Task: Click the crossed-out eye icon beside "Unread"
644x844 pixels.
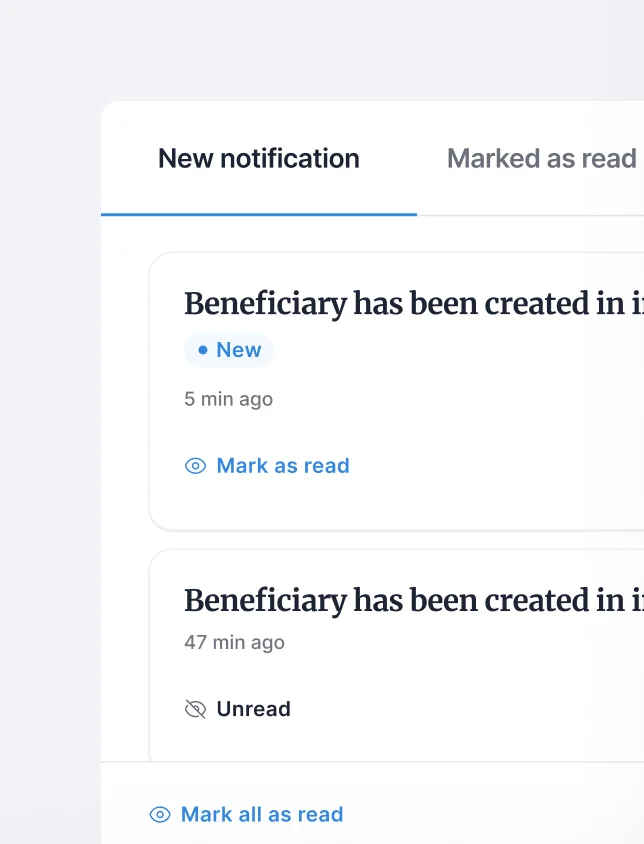Action: [196, 709]
